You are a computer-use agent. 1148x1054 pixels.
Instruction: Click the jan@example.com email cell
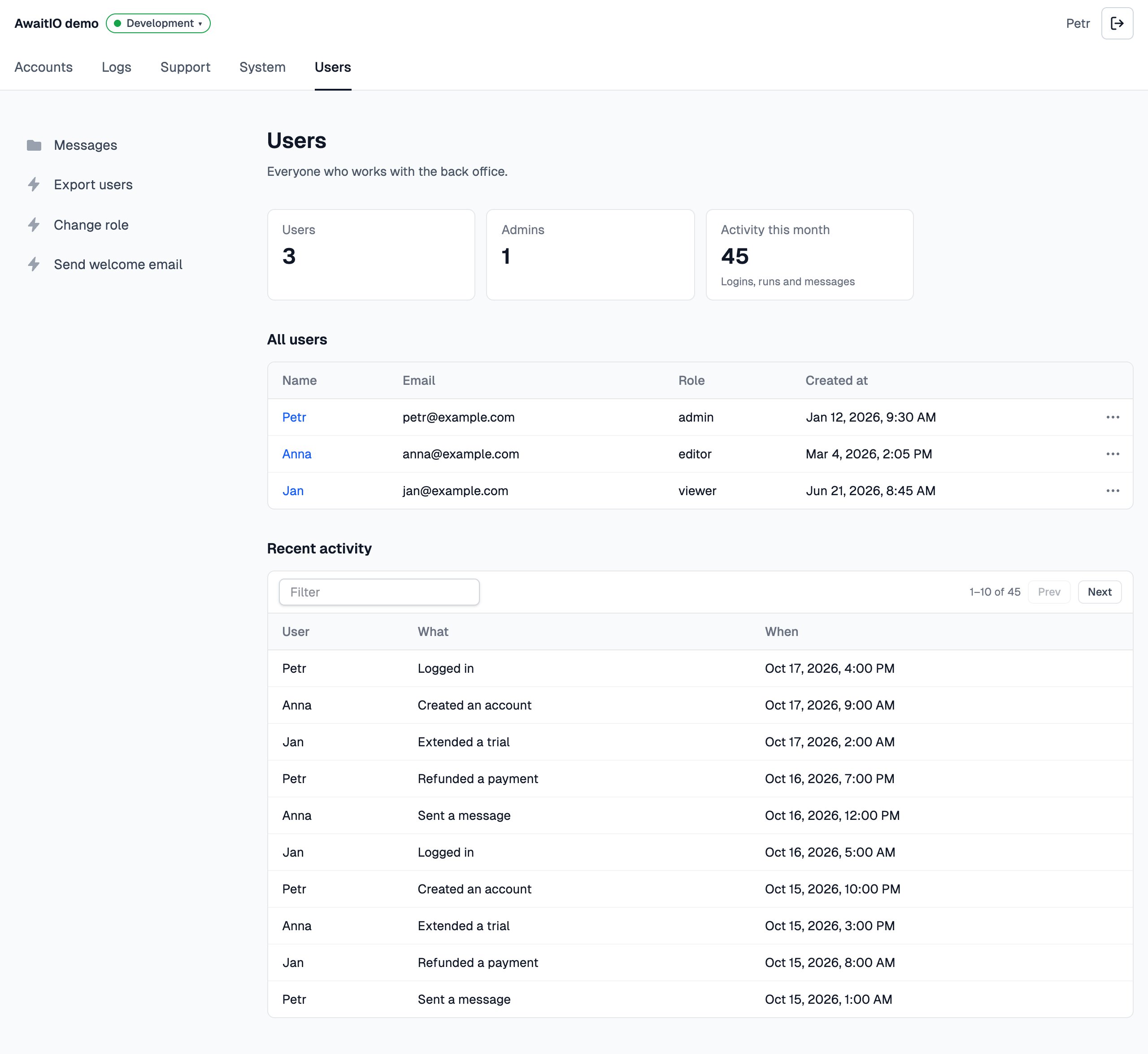click(x=455, y=491)
